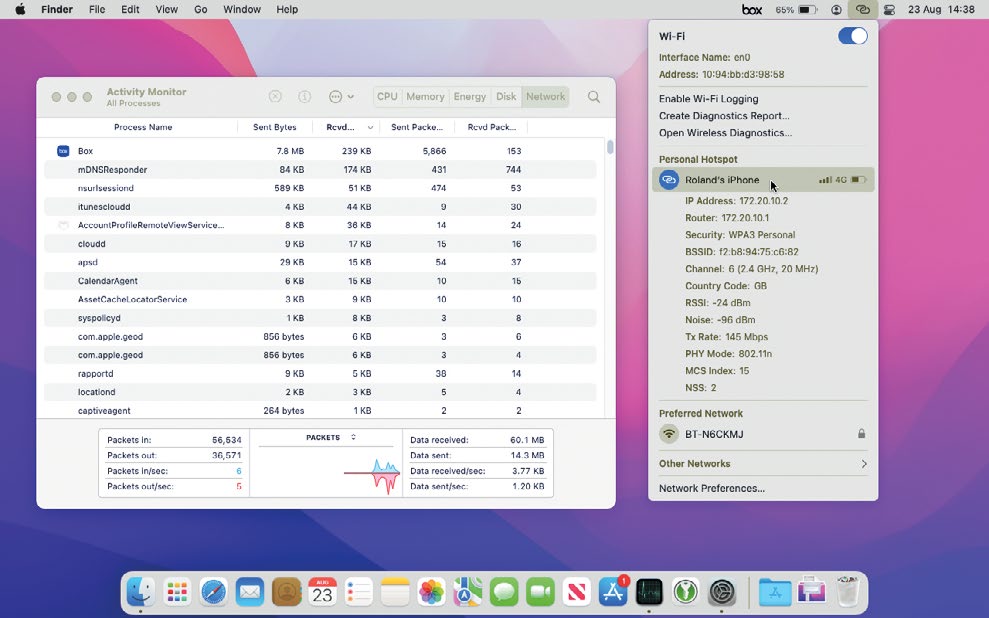Click the hotspot link icon in menu bar

862,9
